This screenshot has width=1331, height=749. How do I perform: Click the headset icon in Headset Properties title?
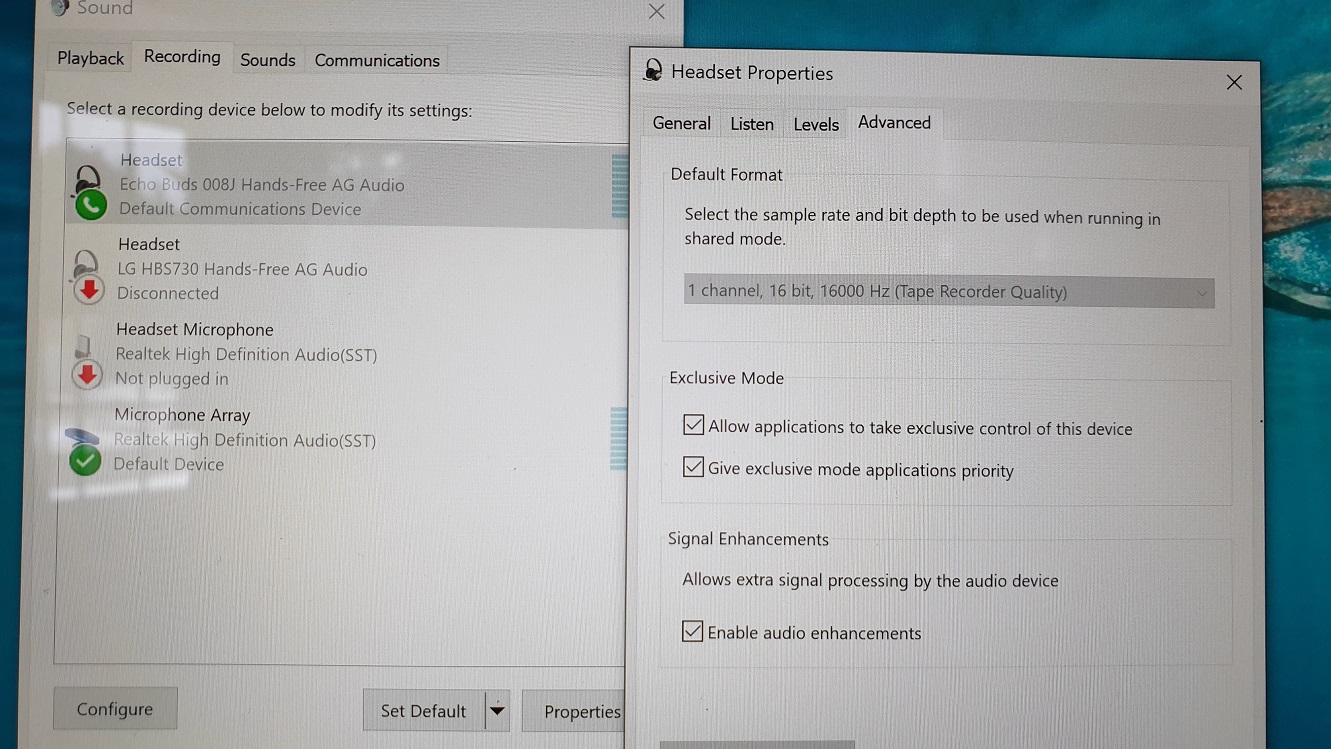tap(653, 70)
